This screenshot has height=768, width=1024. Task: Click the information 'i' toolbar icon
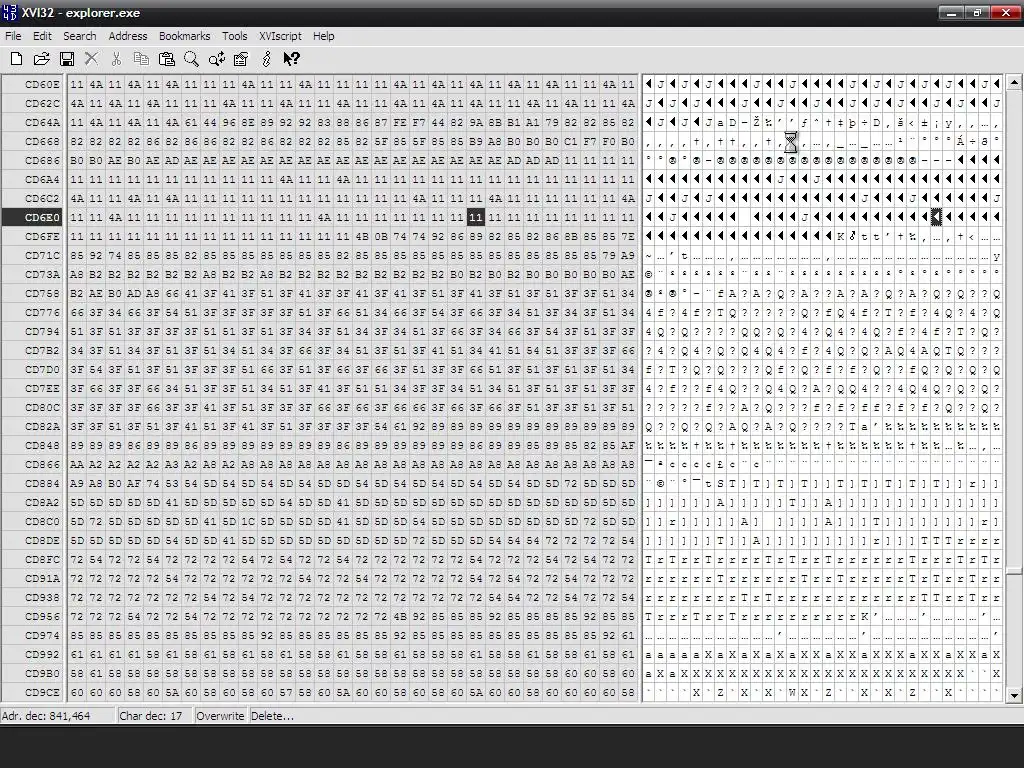click(x=266, y=59)
